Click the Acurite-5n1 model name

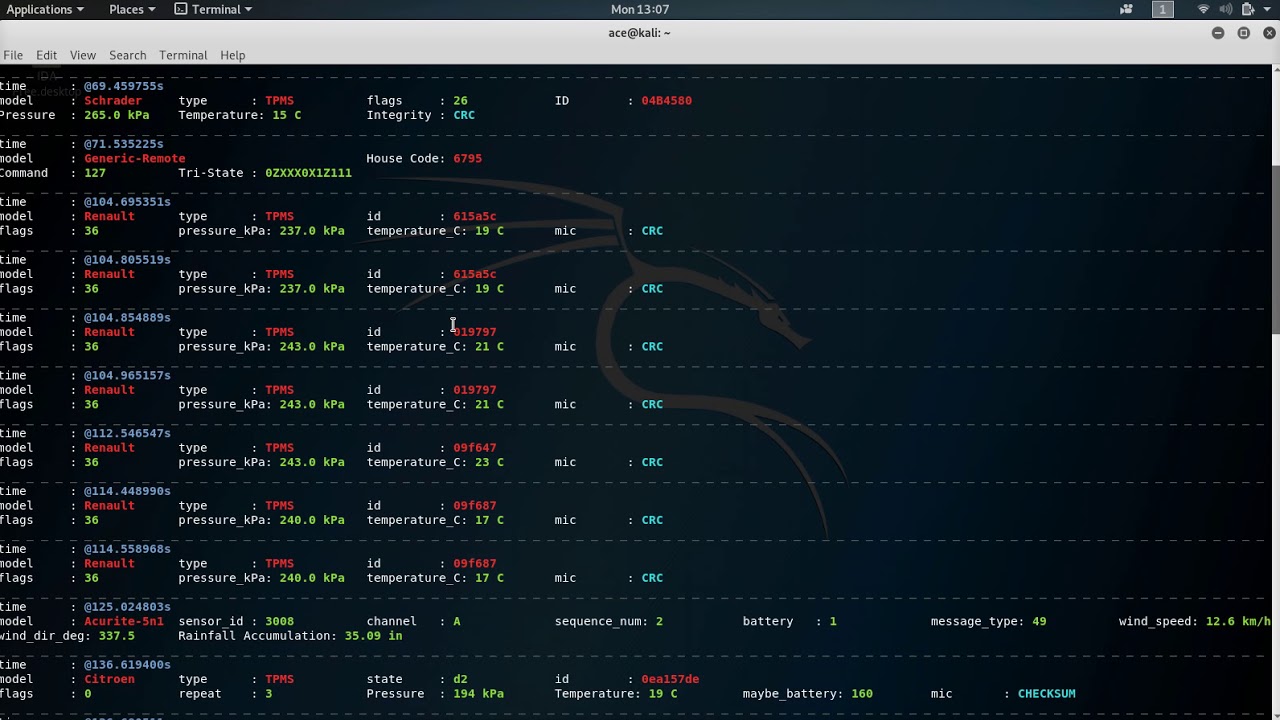(124, 622)
